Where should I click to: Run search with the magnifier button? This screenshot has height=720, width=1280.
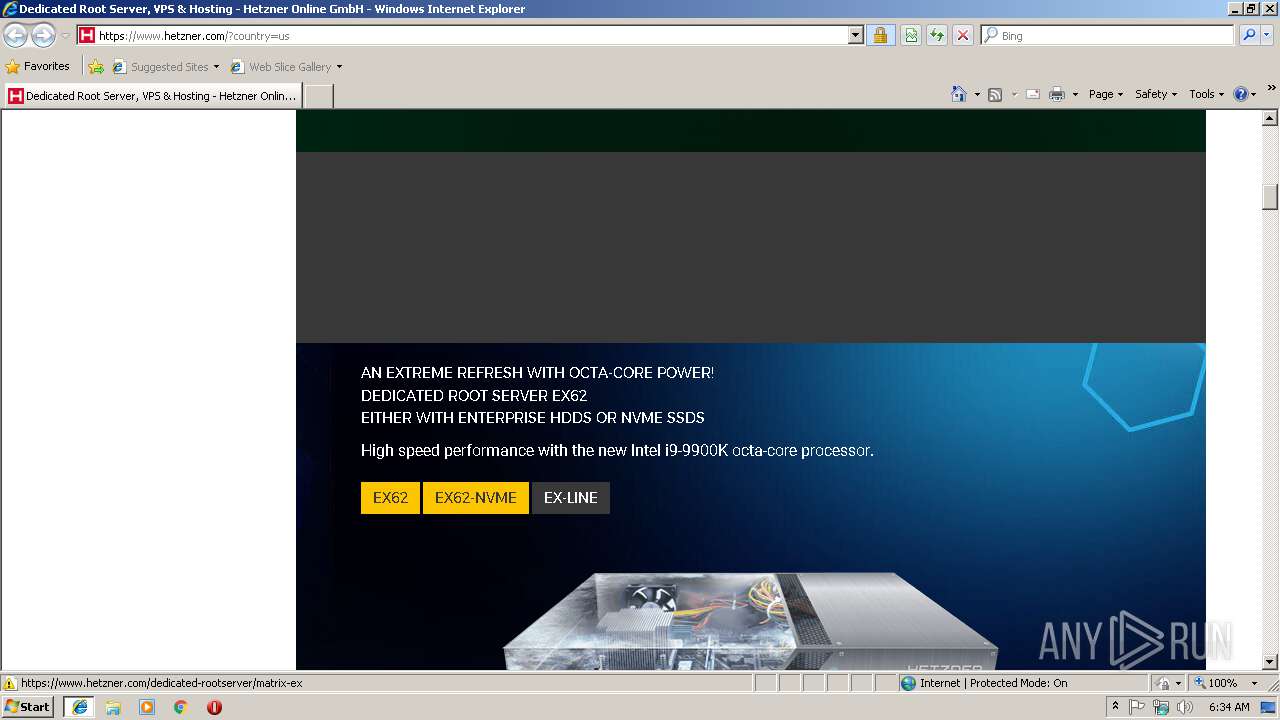point(1249,35)
